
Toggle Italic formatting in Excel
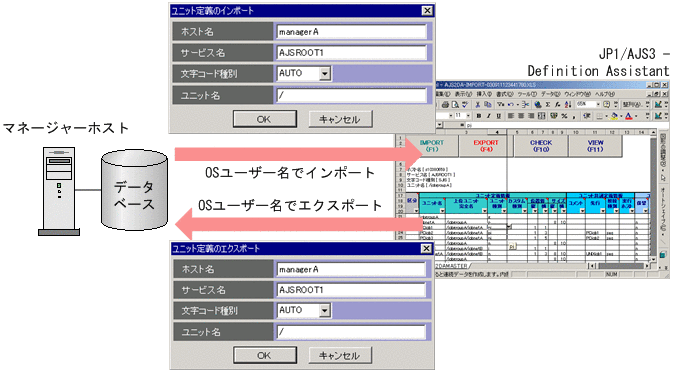(x=489, y=116)
